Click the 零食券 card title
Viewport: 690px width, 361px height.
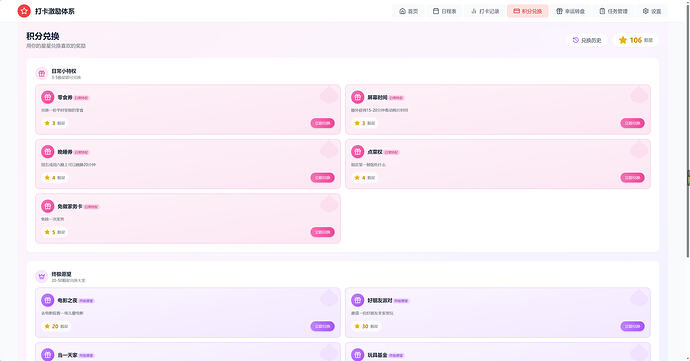(65, 97)
